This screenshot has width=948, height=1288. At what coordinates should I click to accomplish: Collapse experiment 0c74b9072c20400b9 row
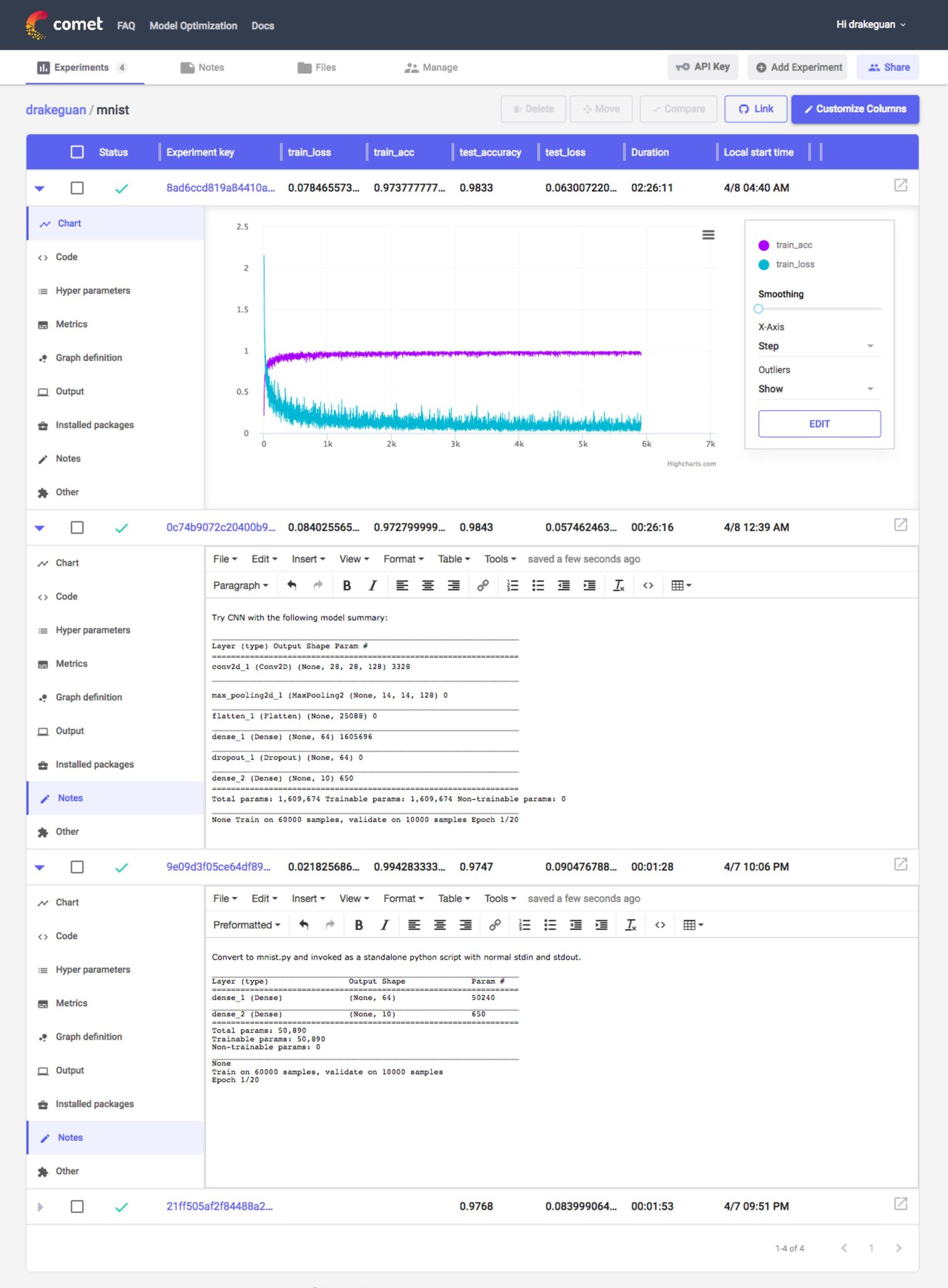pos(40,528)
